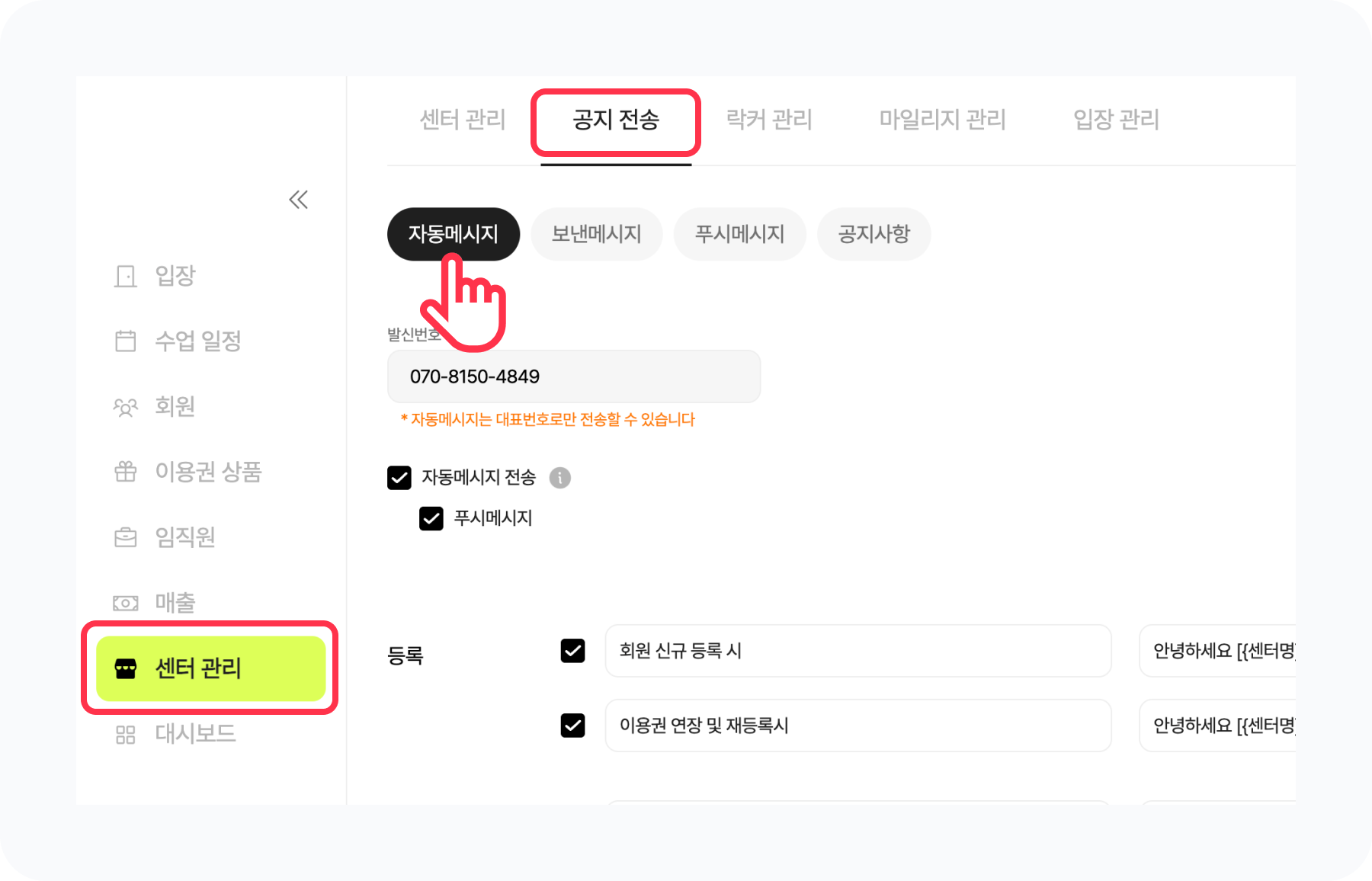
Task: Click the 회원 신규 등록 시 text field
Action: tap(857, 651)
